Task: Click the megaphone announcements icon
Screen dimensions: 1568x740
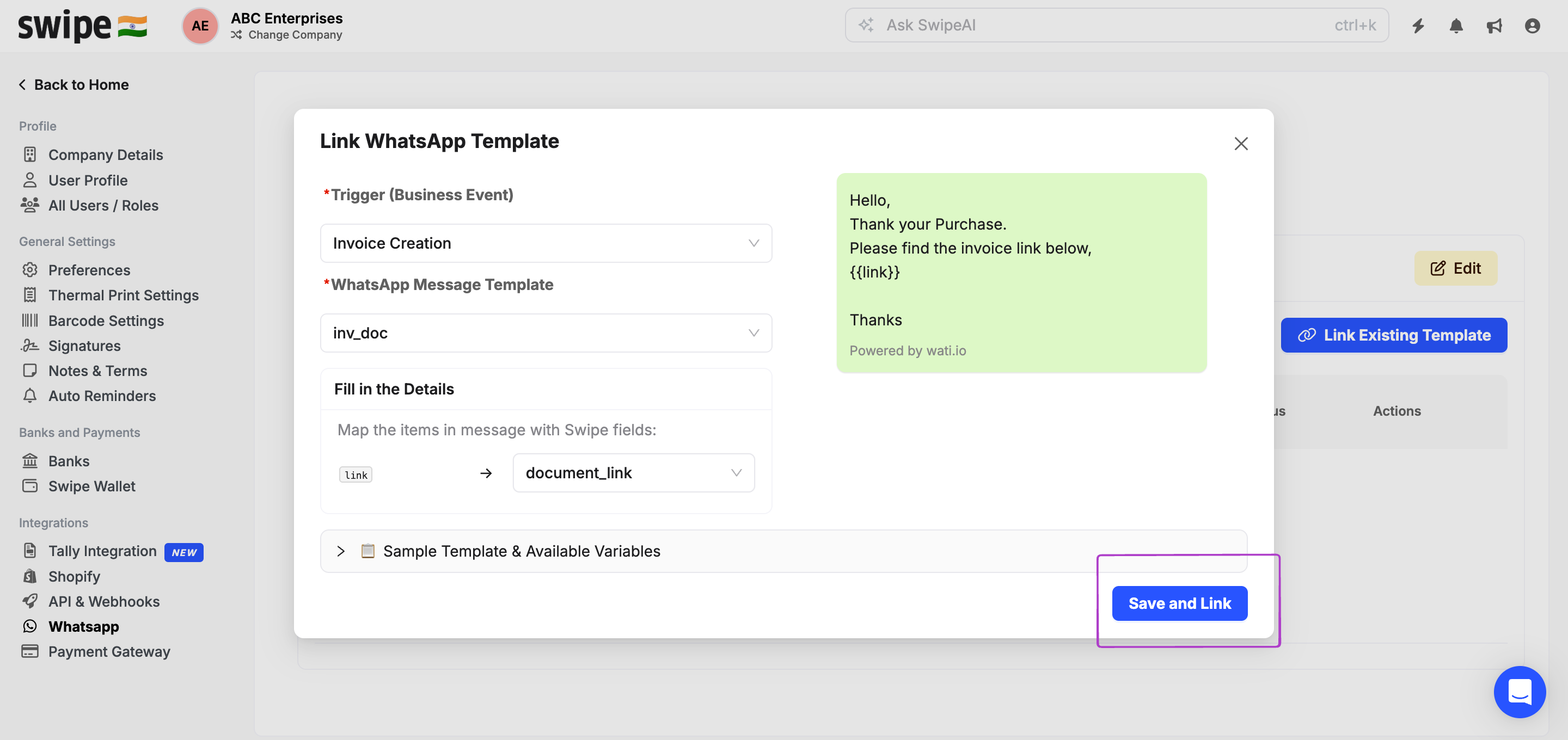Action: (x=1494, y=26)
